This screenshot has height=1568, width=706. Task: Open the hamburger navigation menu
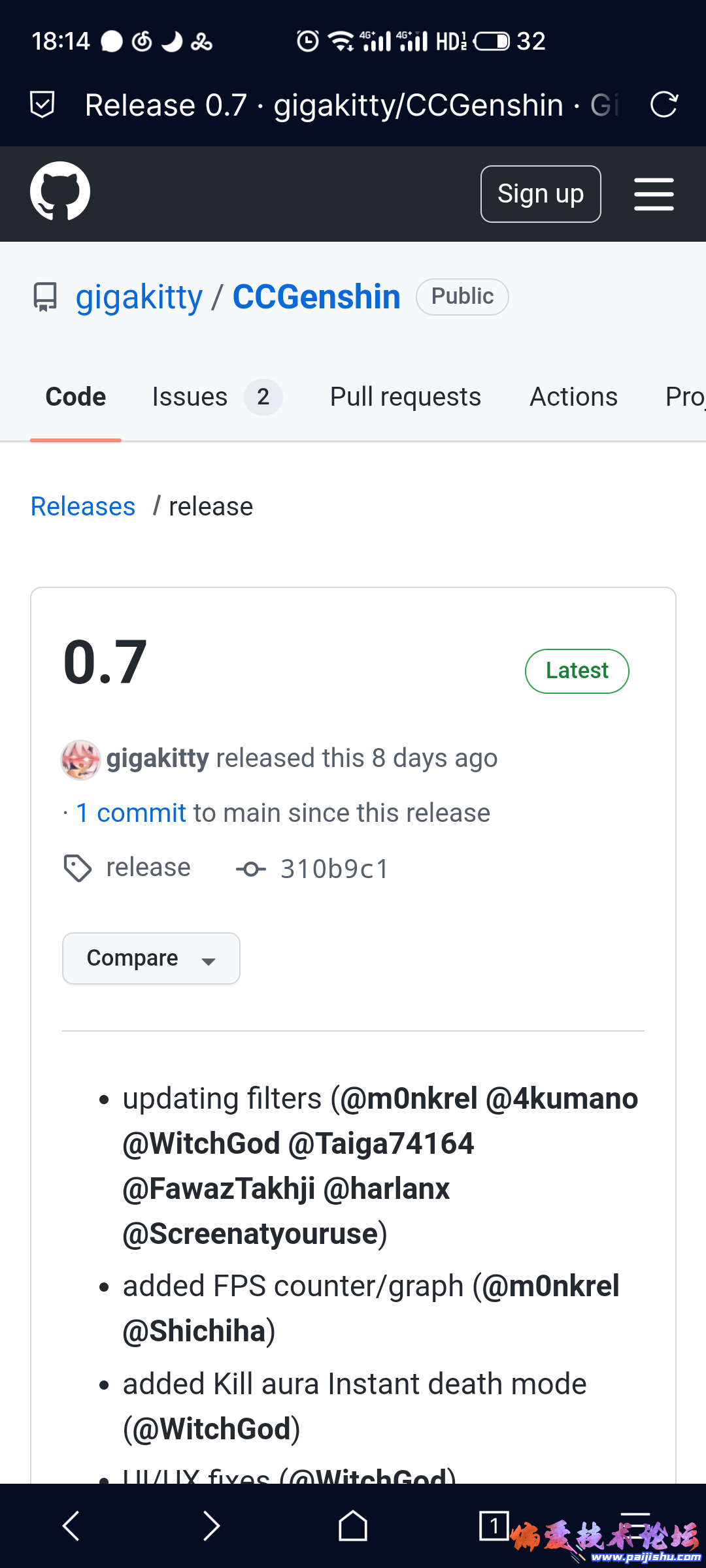tap(654, 193)
